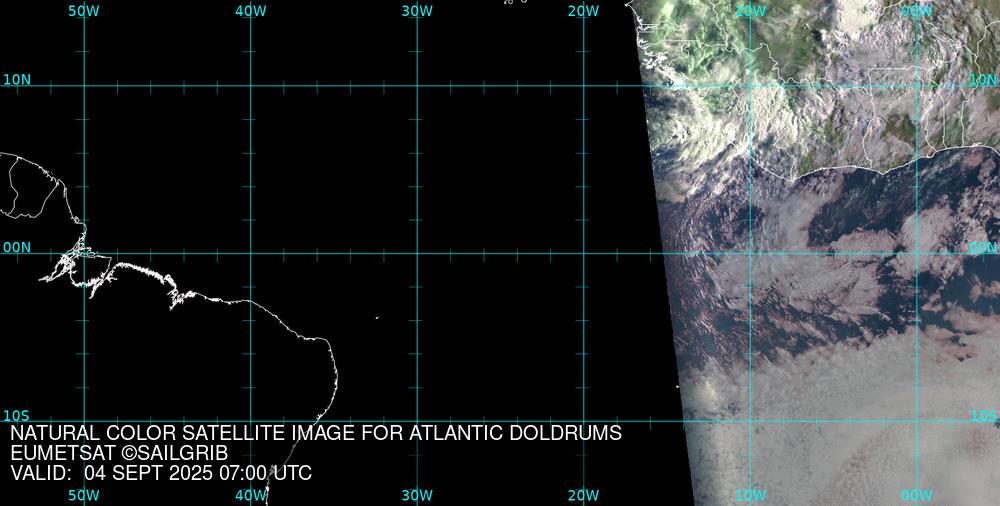
Task: Select the 30W label in the top row
Action: [x=417, y=11]
